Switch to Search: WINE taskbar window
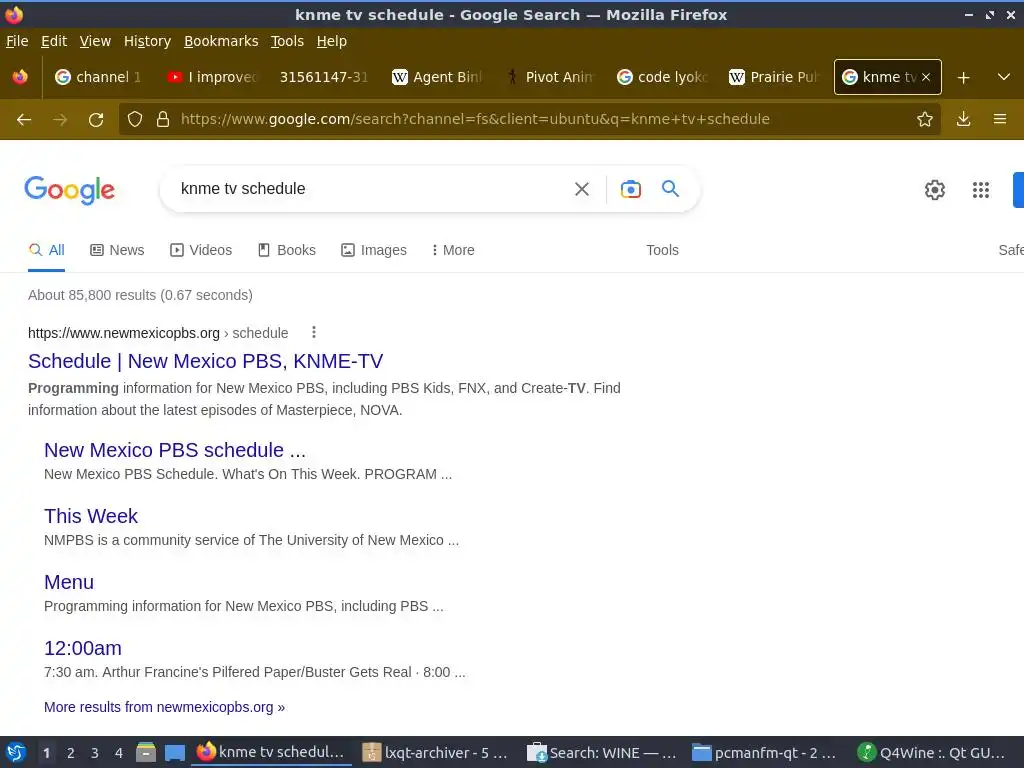Image resolution: width=1024 pixels, height=768 pixels. tap(601, 752)
